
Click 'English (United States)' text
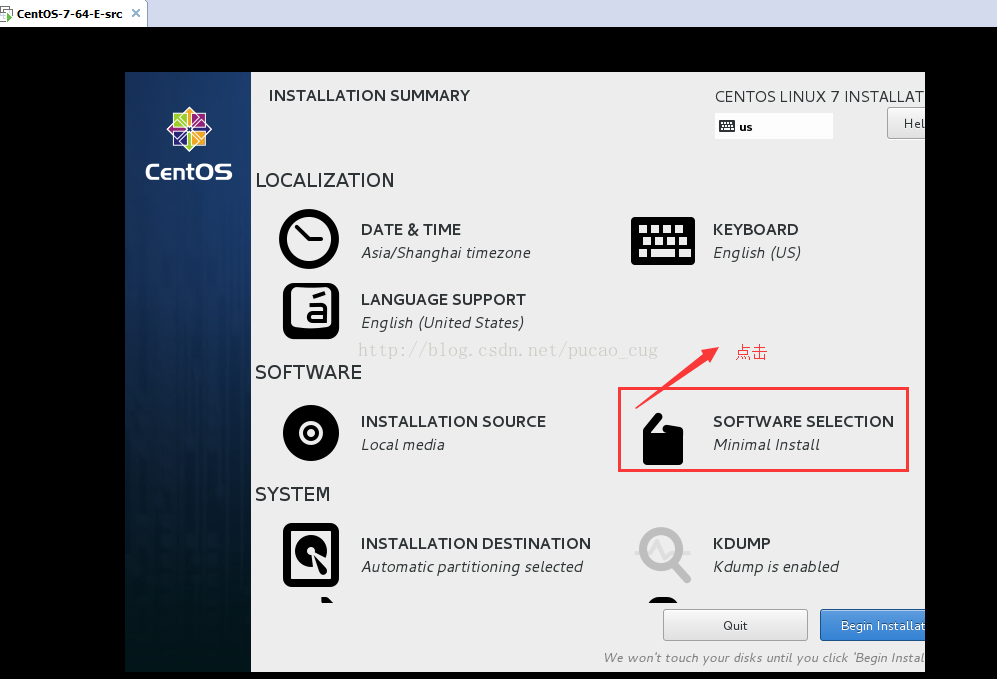coord(443,323)
